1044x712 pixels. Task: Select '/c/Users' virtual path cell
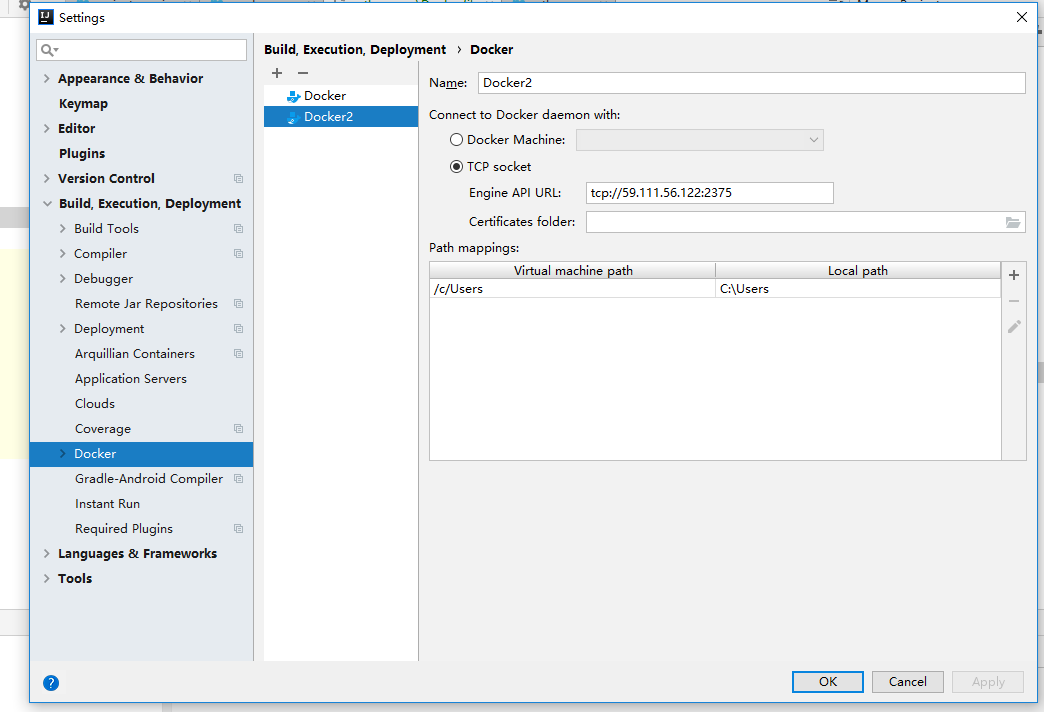[573, 288]
